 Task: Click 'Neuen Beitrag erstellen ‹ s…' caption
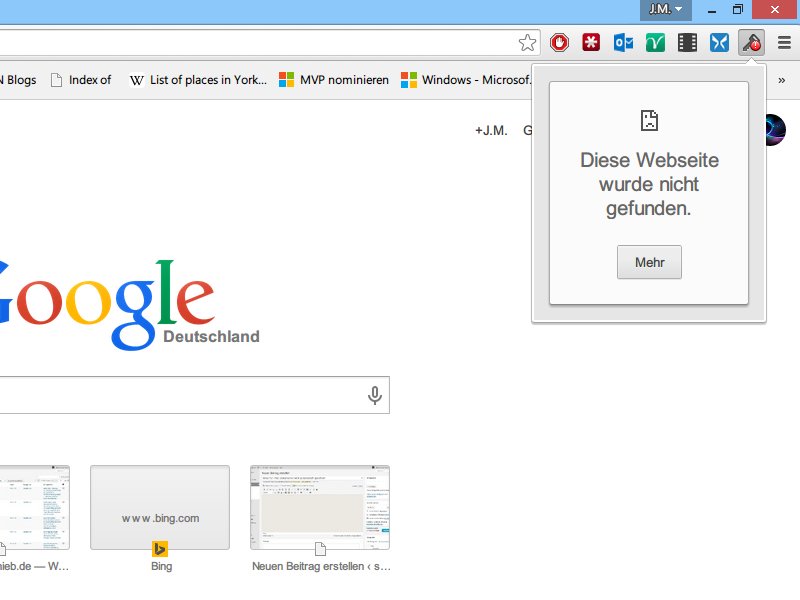(321, 566)
